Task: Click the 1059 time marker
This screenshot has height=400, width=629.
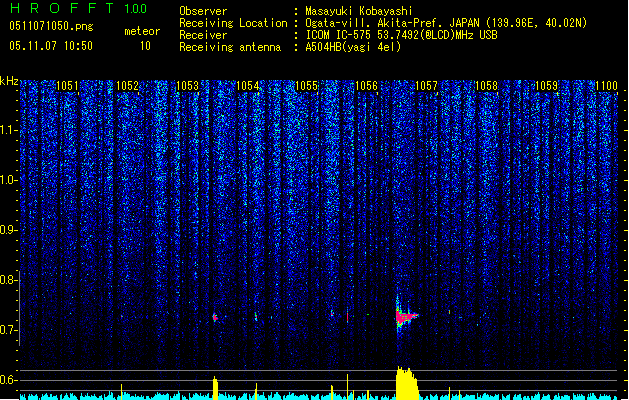Action: point(546,85)
